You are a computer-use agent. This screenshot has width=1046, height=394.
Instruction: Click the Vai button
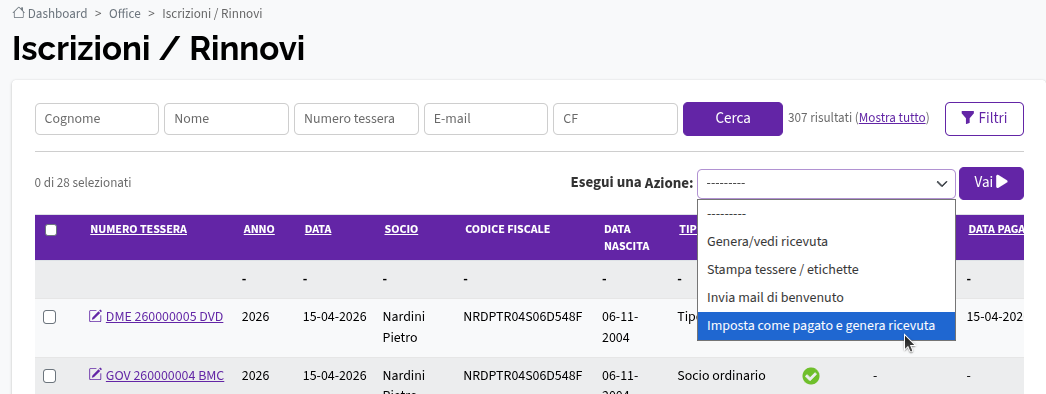(991, 183)
